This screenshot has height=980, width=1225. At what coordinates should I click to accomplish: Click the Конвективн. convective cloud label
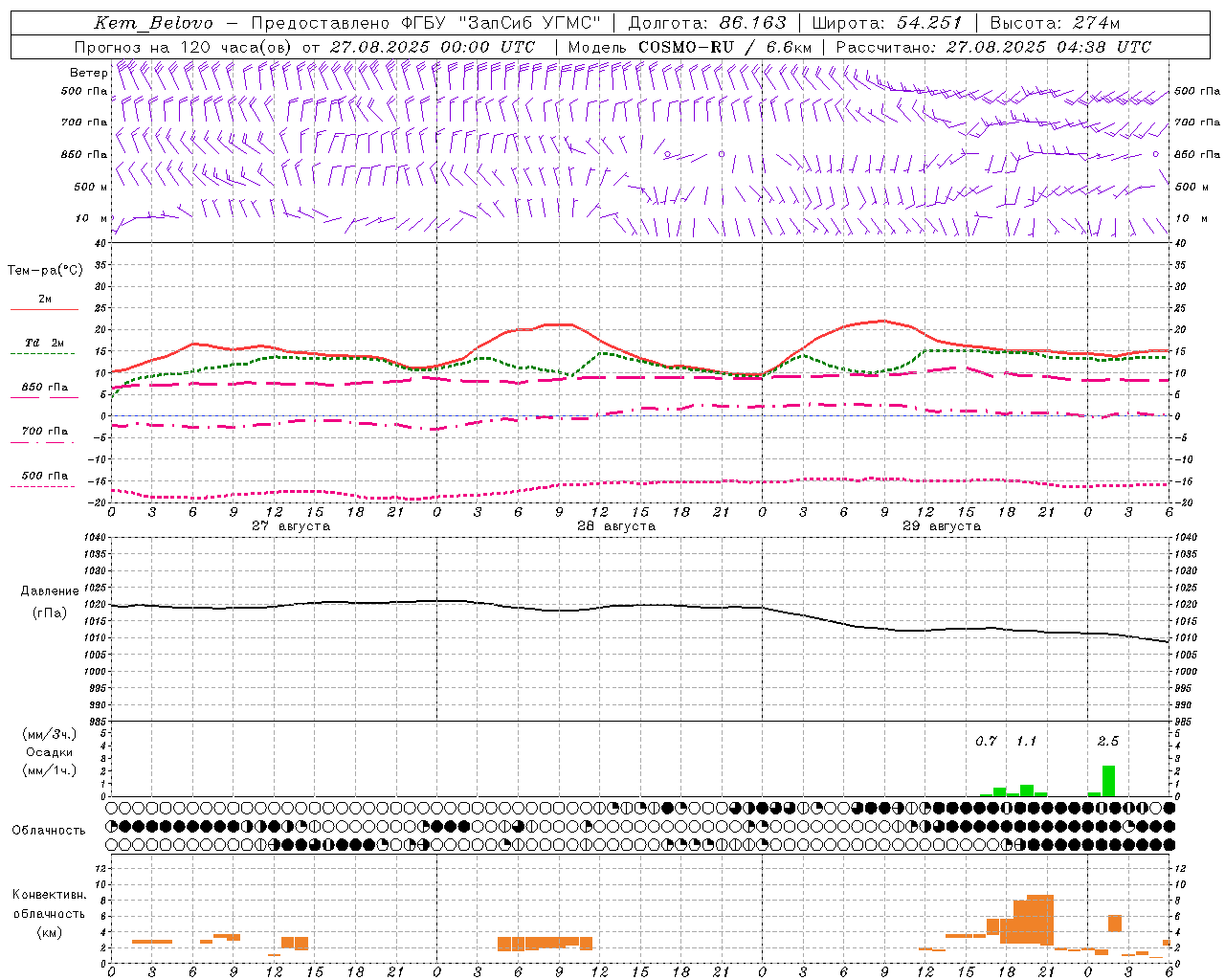(50, 895)
